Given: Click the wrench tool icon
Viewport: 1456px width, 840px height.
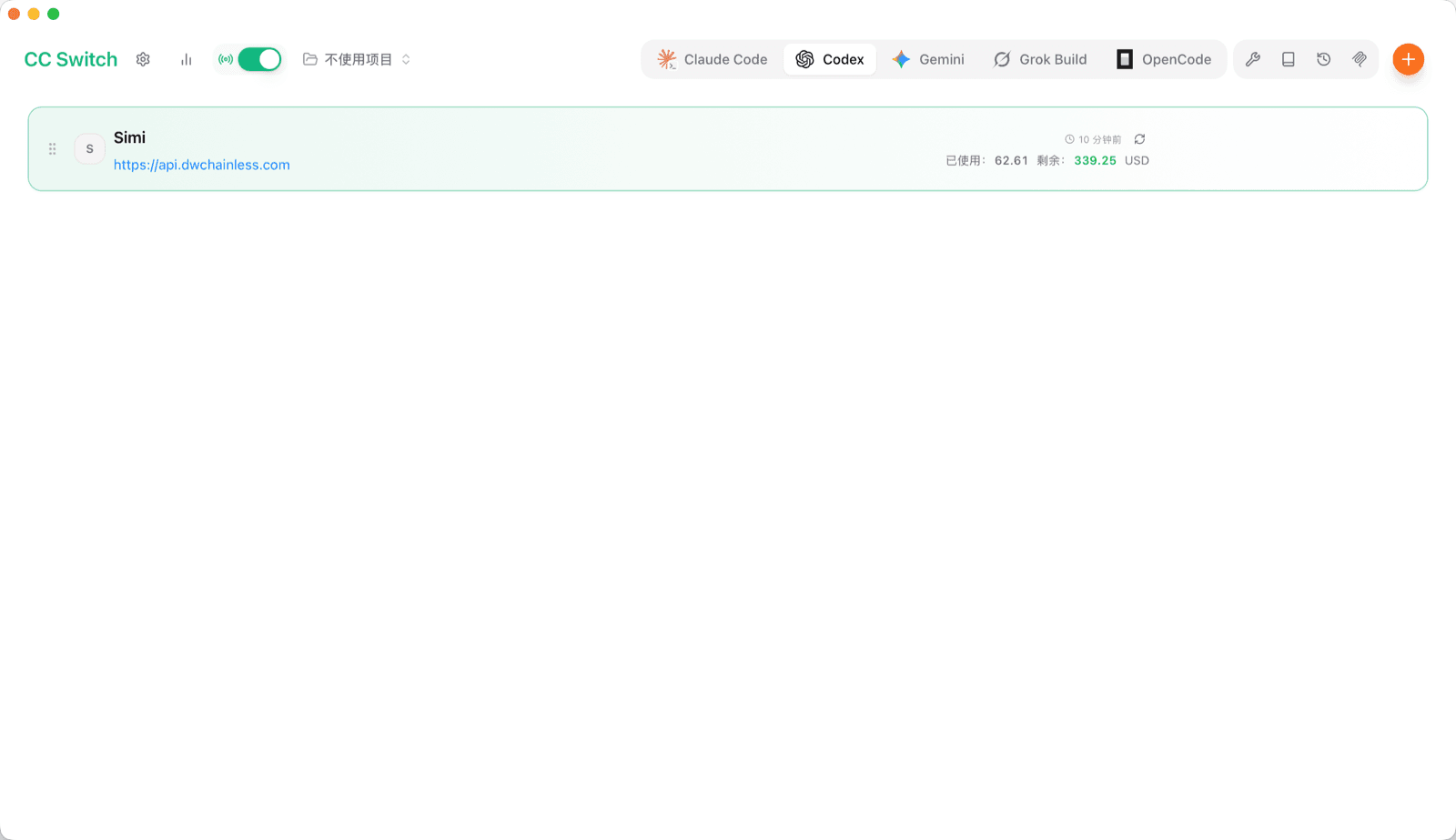Looking at the screenshot, I should pyautogui.click(x=1253, y=59).
